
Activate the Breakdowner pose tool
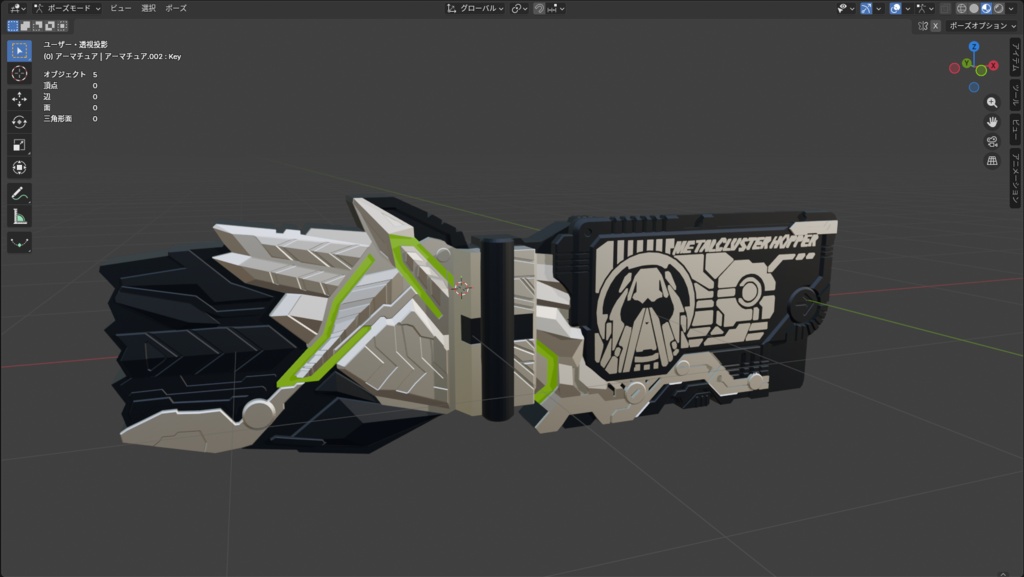tap(19, 242)
